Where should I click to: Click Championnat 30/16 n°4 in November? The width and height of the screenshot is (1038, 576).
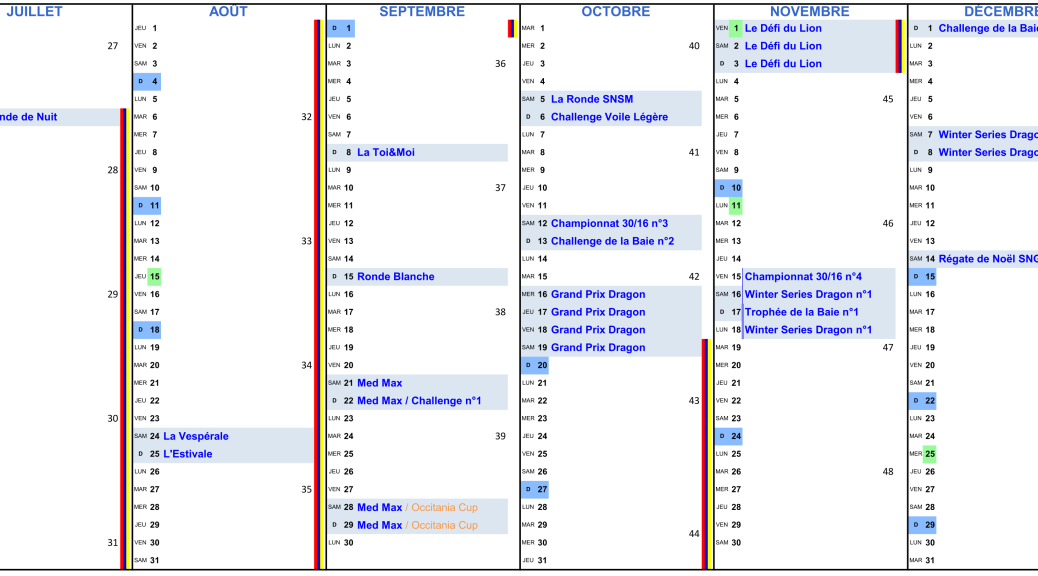[x=803, y=277]
